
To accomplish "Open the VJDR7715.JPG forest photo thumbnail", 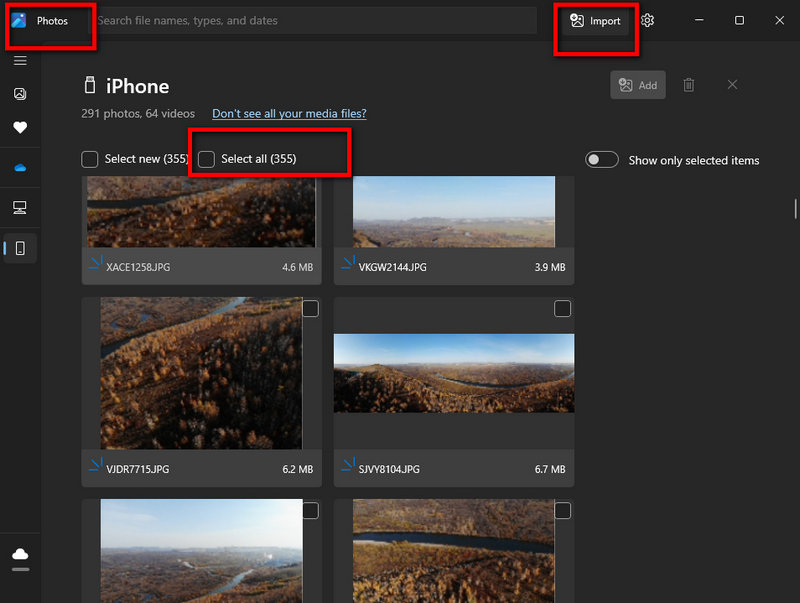I will point(201,373).
